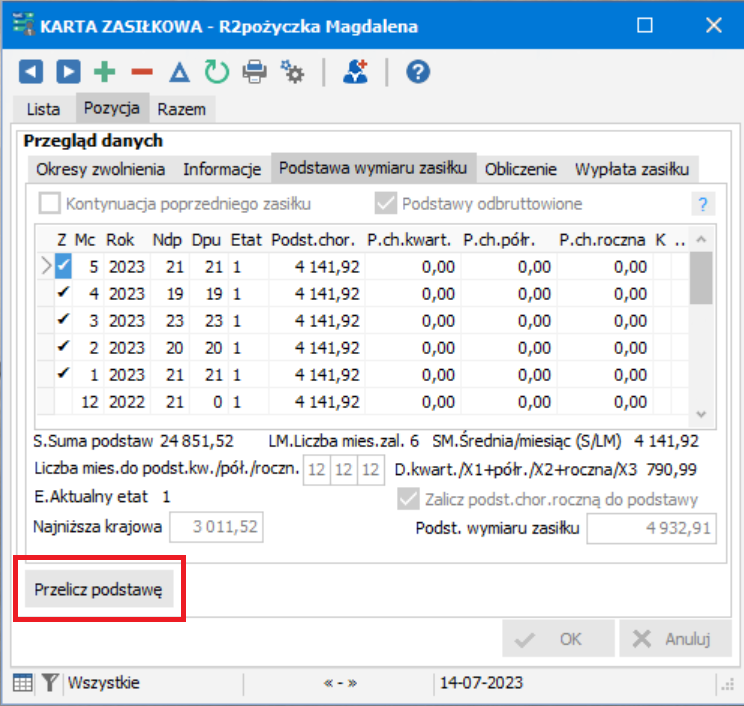This screenshot has height=706, width=744.
Task: Switch to the Obliczenie tab
Action: click(x=521, y=169)
